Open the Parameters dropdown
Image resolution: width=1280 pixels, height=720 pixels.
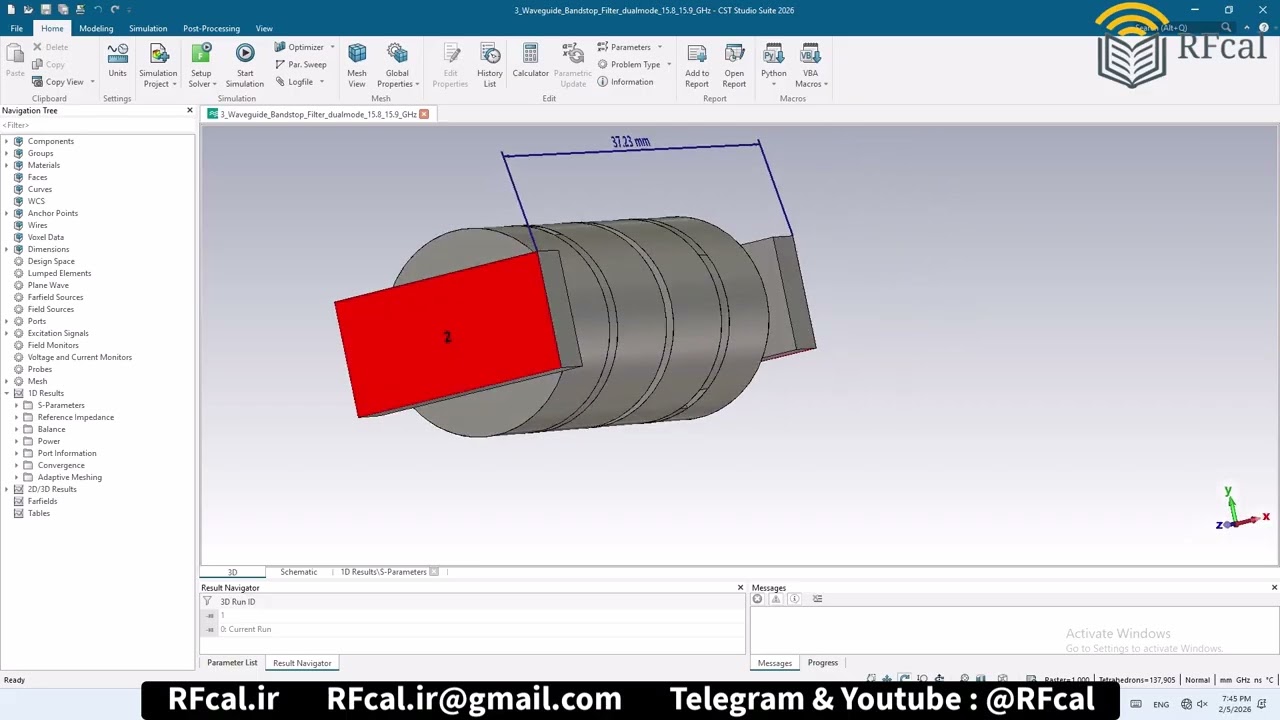630,47
